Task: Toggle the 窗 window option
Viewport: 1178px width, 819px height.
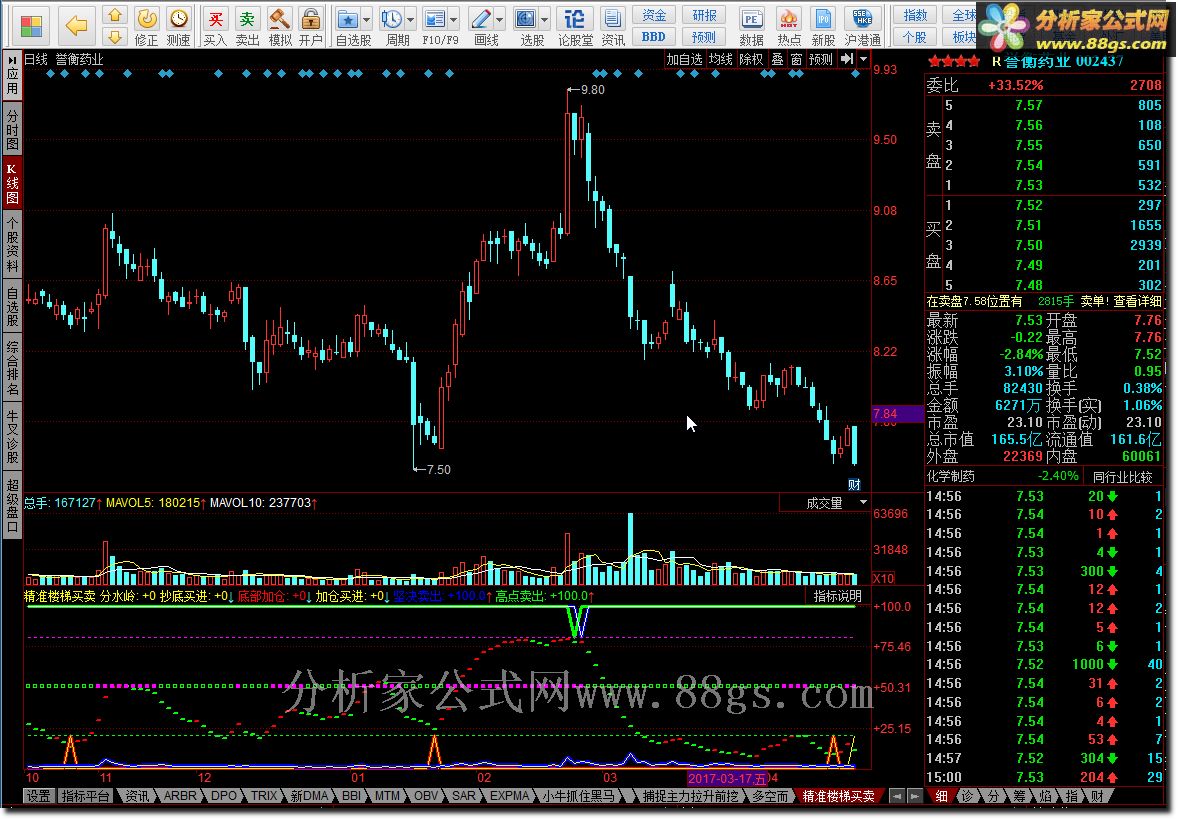Action: pos(796,59)
